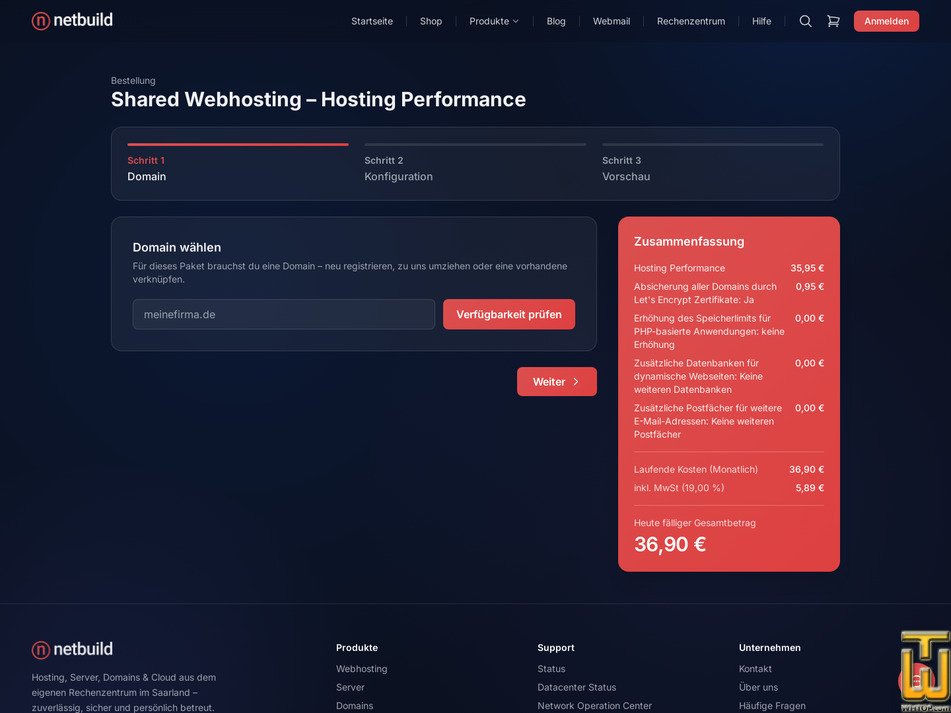
Task: Open Kontakt link under Unternehmen
Action: (x=755, y=669)
